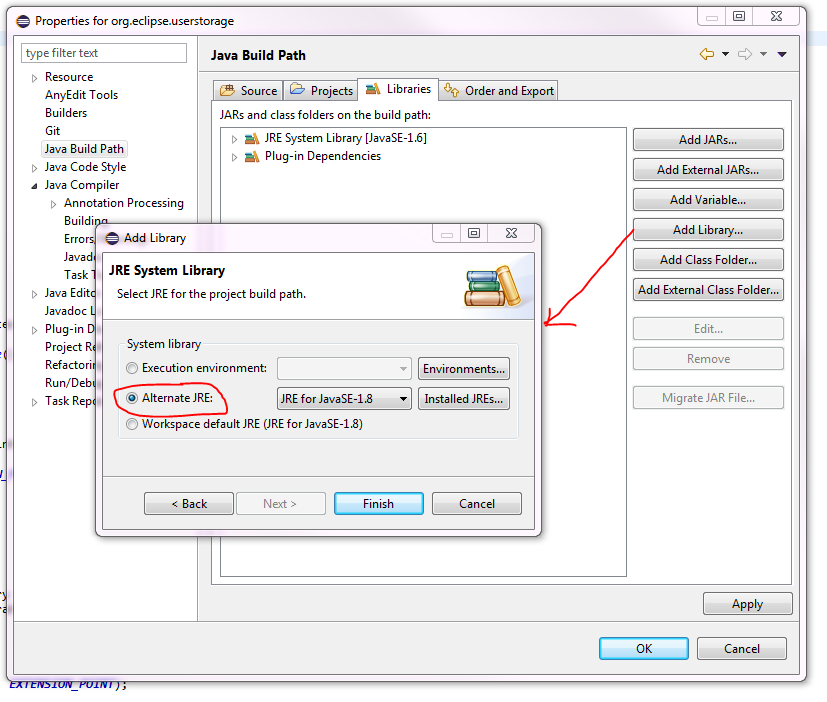Viewport: 827px width, 702px height.
Task: Click the Eclipse icon in Properties title bar
Action: pyautogui.click(x=23, y=21)
